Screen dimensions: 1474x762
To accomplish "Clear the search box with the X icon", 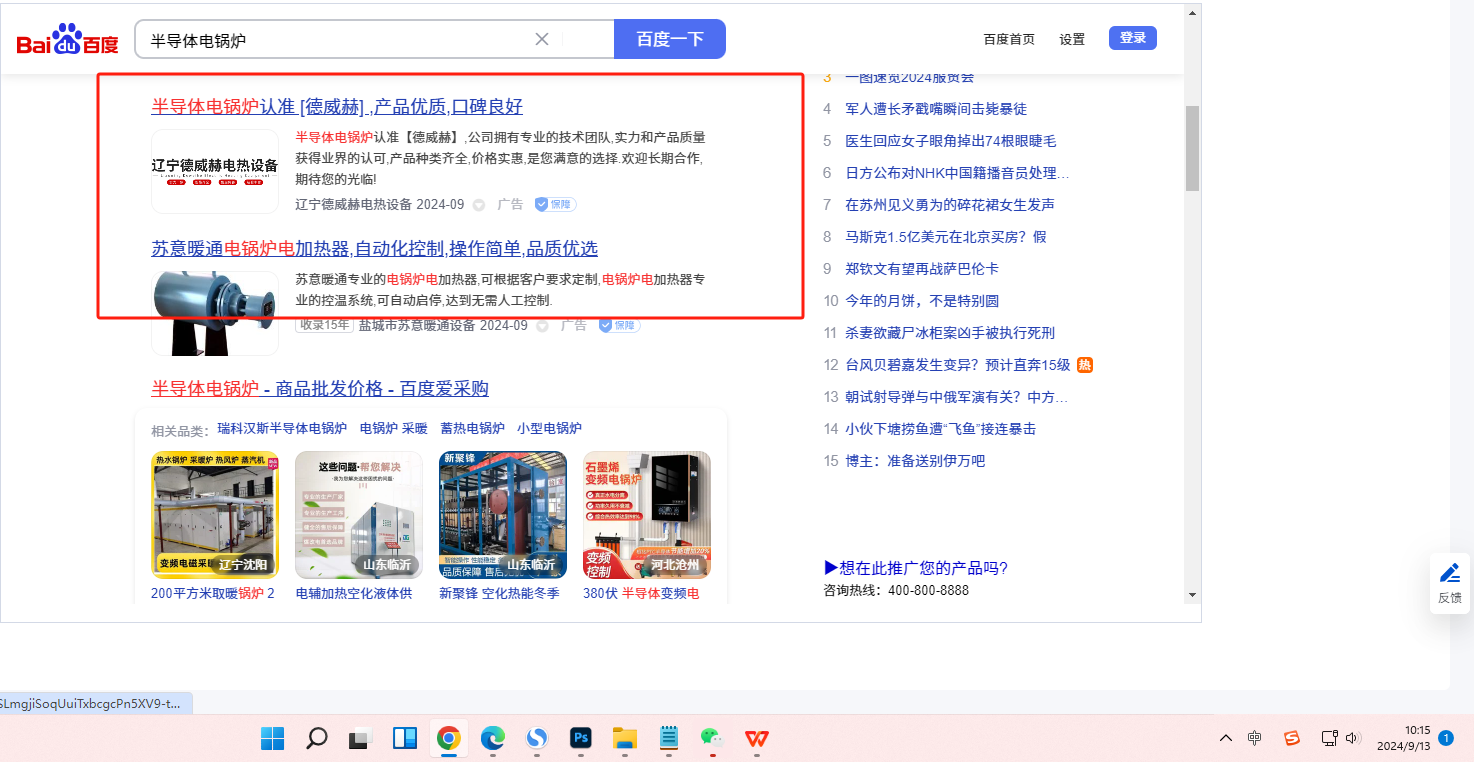I will point(542,39).
